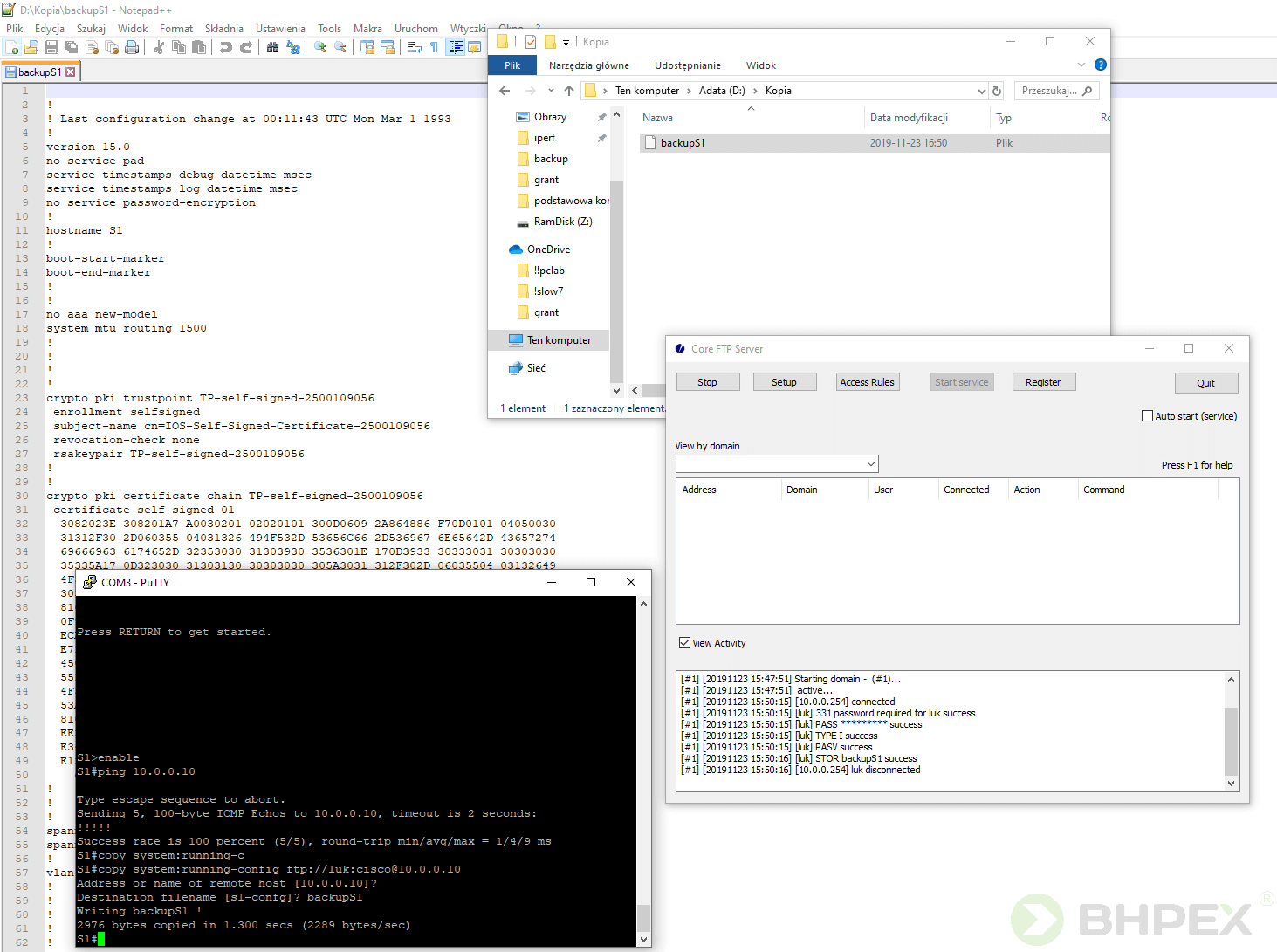Viewport: 1277px width, 952px height.
Task: Open Find with the binoculars icon
Action: (x=273, y=47)
